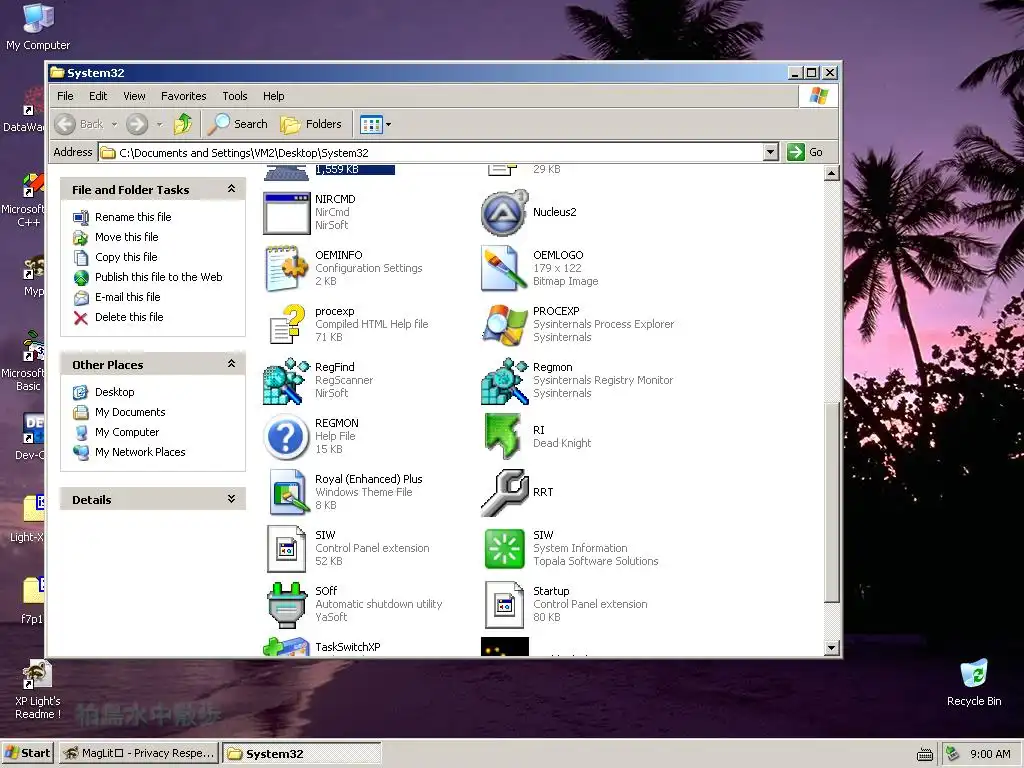Click the vertical scrollbar down arrow

point(831,648)
